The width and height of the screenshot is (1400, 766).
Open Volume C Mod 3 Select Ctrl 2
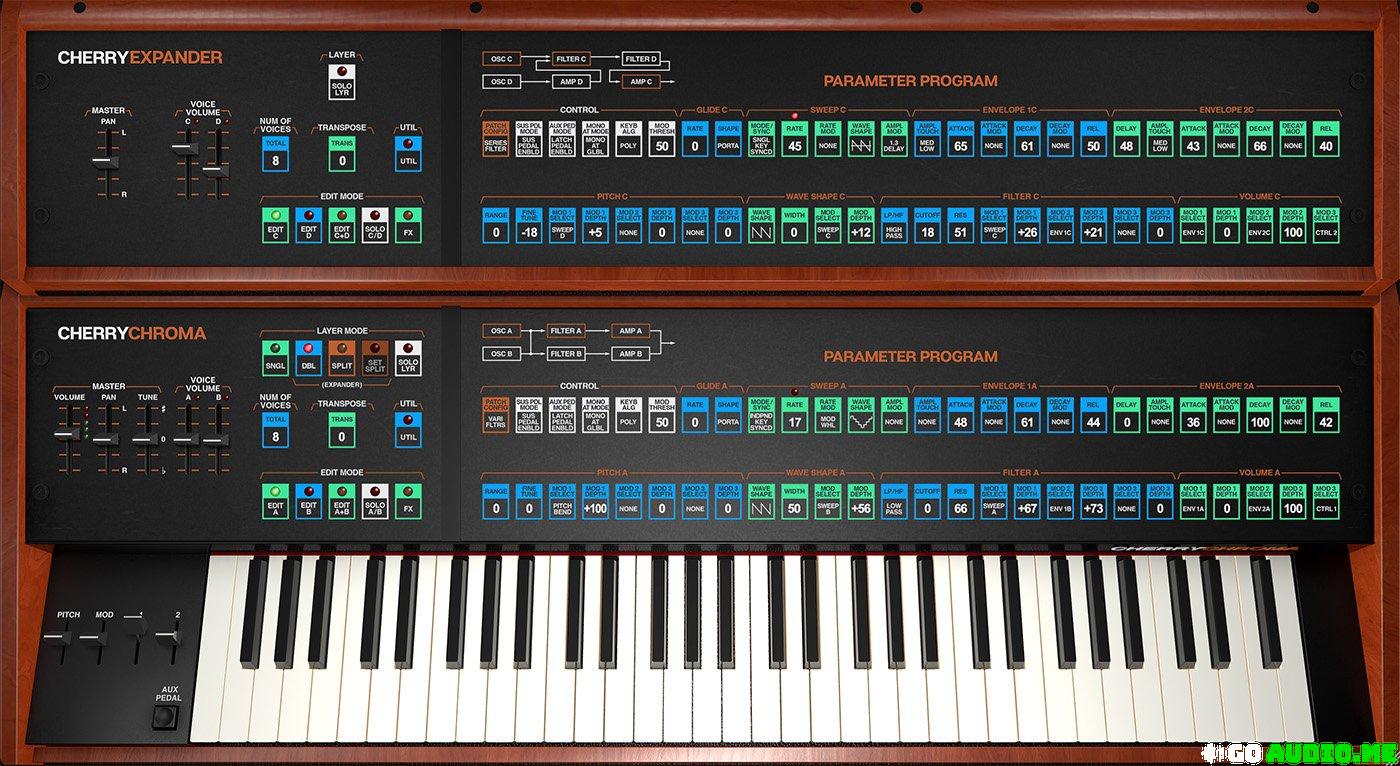1326,226
